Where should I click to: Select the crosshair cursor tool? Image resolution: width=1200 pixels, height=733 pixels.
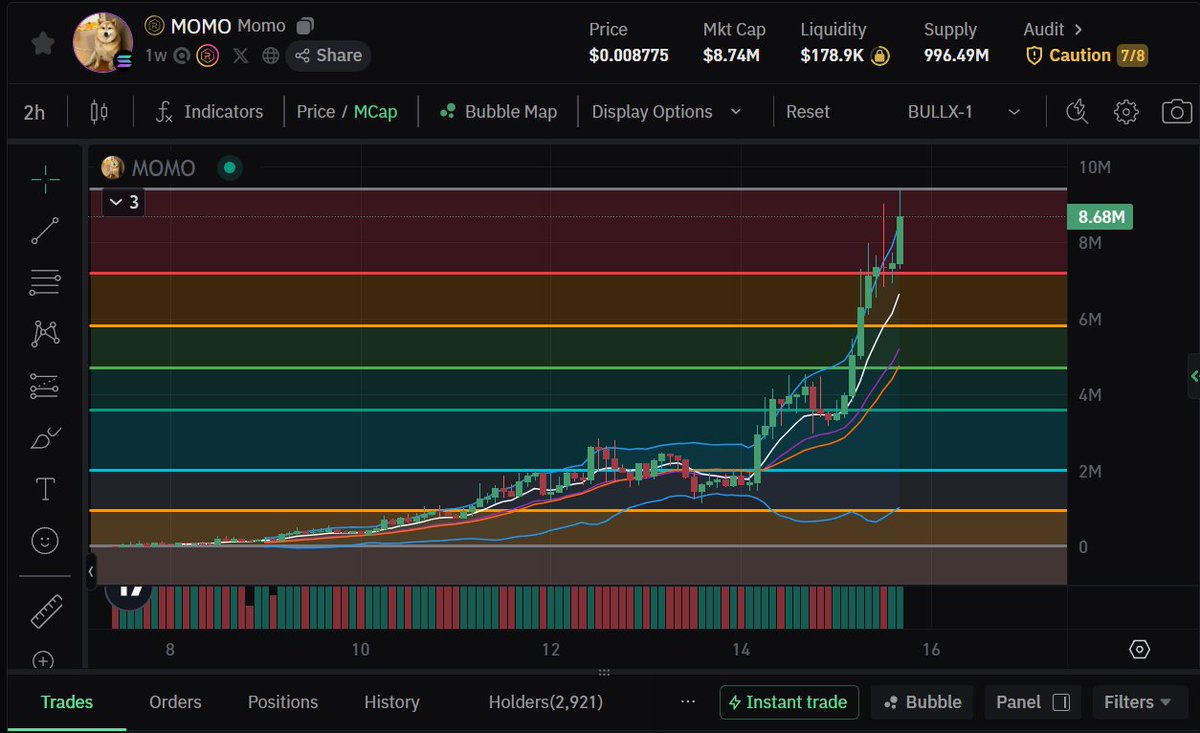[45, 181]
